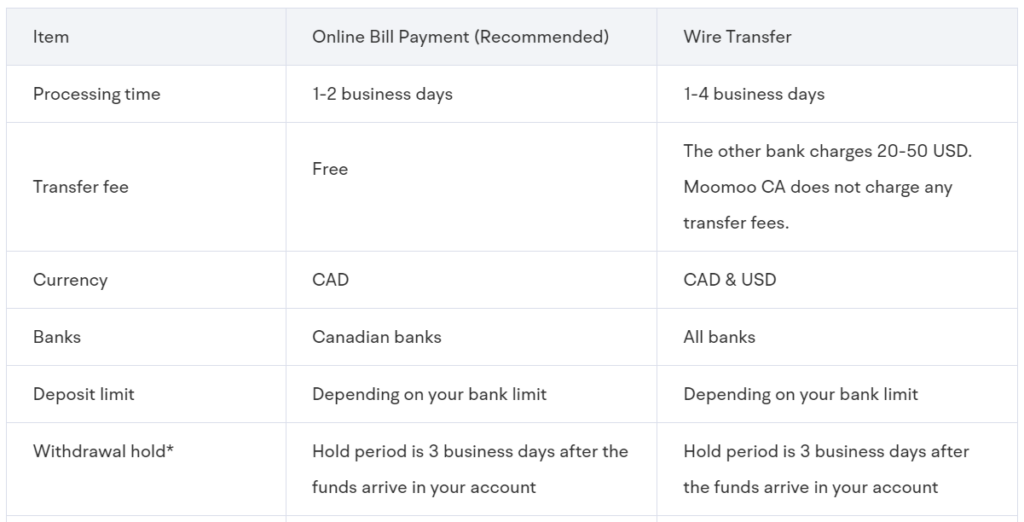Select the Processing time row label
The width and height of the screenshot is (1024, 522).
pos(97,94)
